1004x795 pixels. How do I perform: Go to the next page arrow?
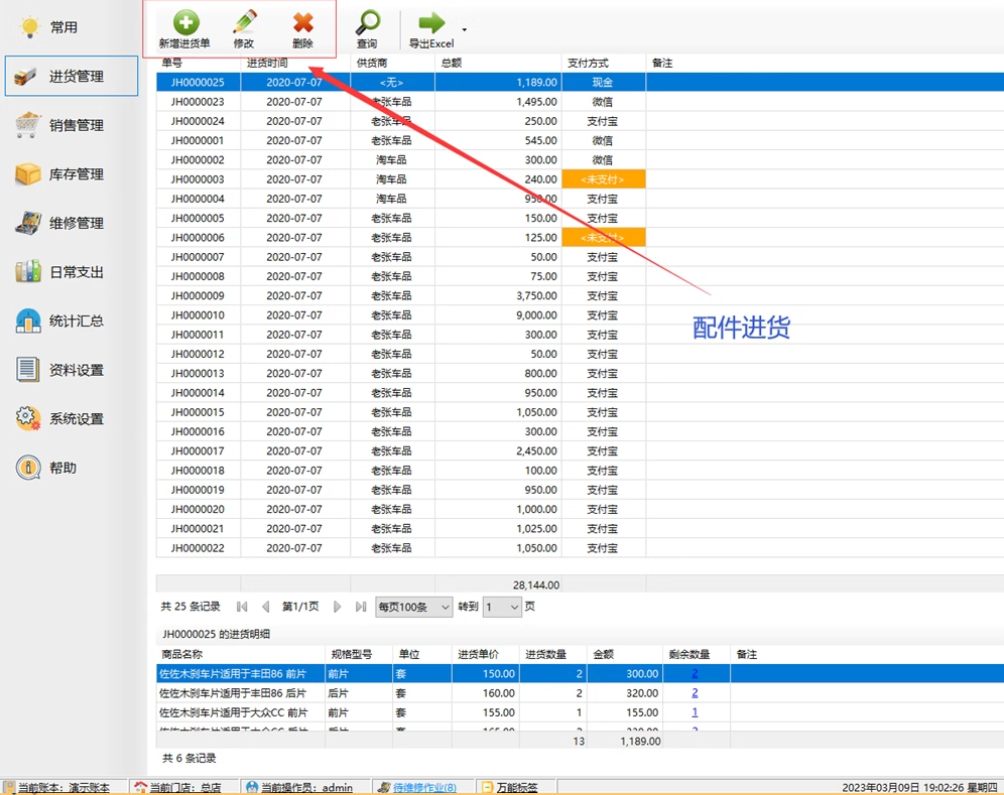(337, 607)
